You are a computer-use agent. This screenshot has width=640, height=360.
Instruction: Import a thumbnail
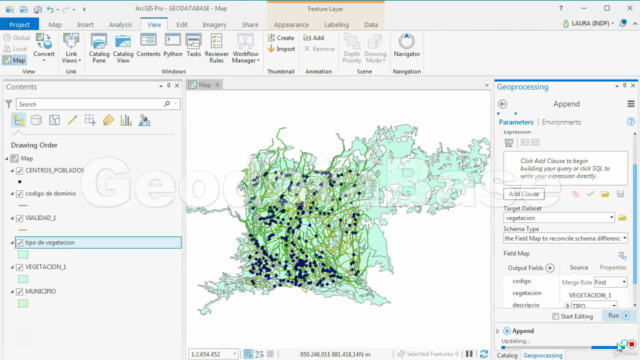[x=281, y=49]
